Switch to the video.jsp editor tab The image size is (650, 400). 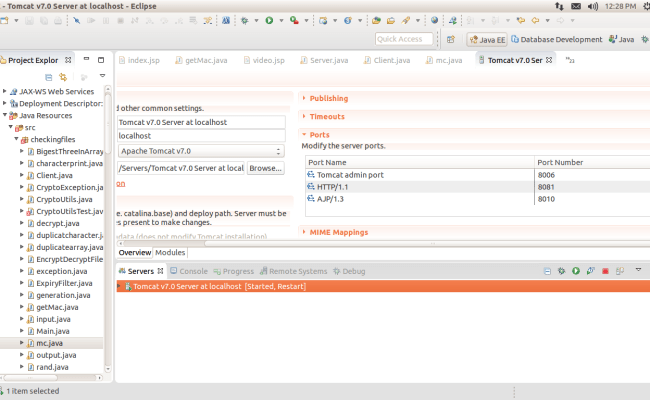(x=264, y=61)
